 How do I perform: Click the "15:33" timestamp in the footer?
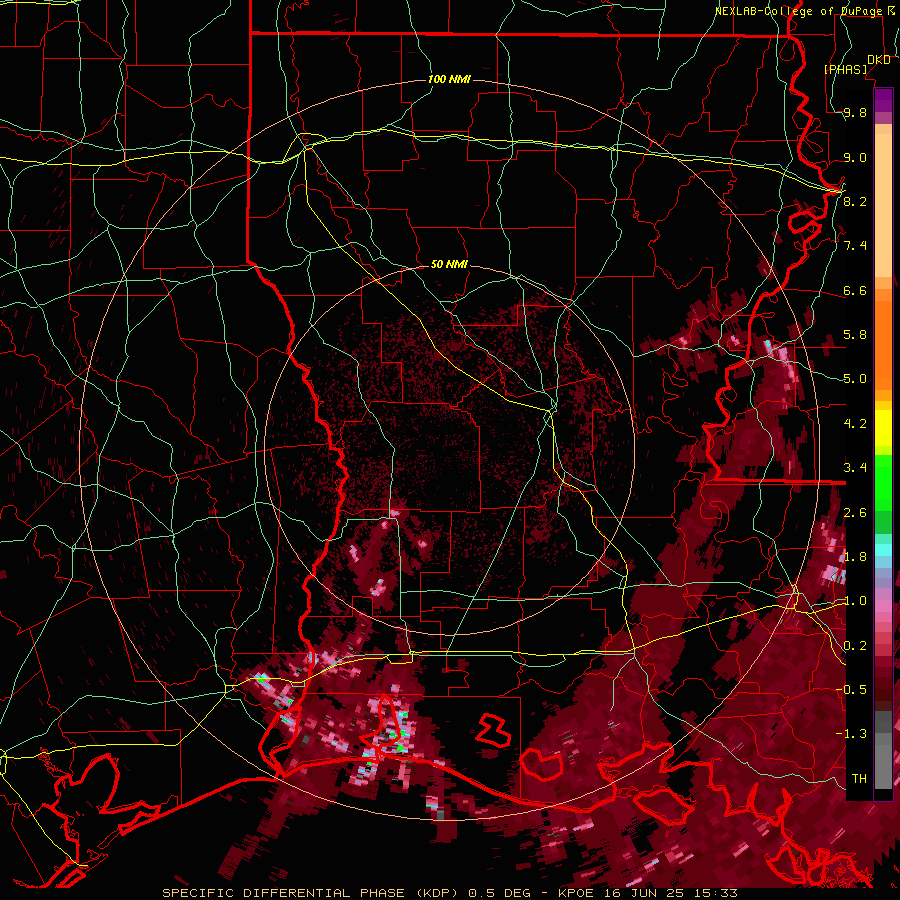point(717,893)
